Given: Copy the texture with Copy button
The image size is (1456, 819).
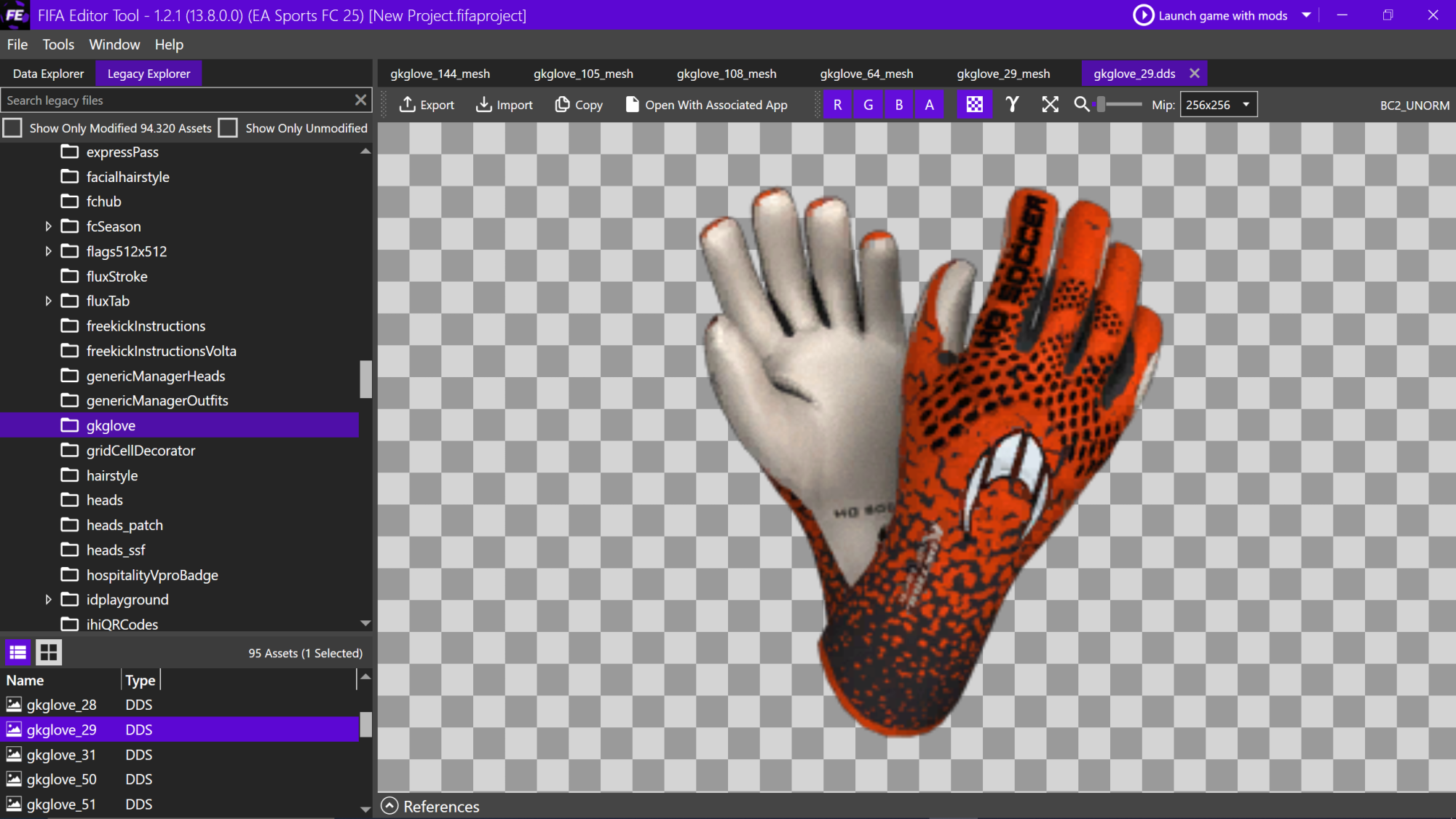Looking at the screenshot, I should click(x=579, y=105).
